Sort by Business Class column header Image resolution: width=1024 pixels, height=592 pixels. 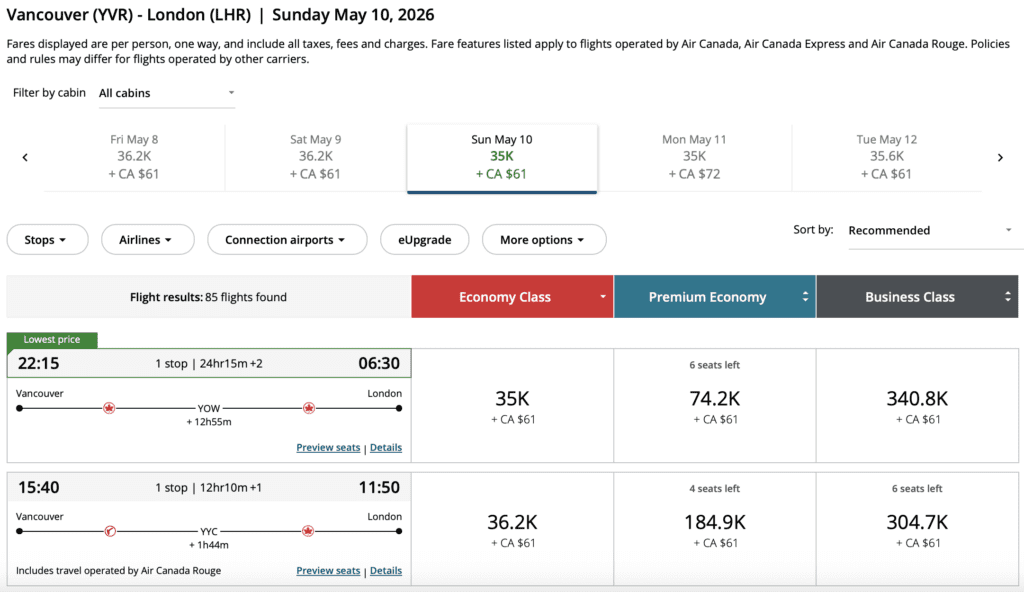[917, 297]
